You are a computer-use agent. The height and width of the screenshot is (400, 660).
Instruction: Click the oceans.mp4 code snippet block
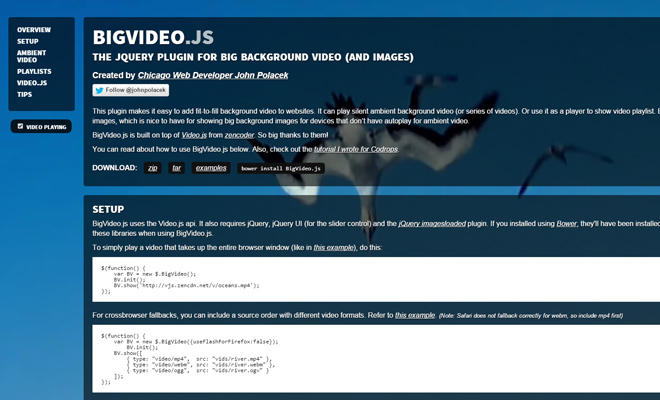click(376, 279)
